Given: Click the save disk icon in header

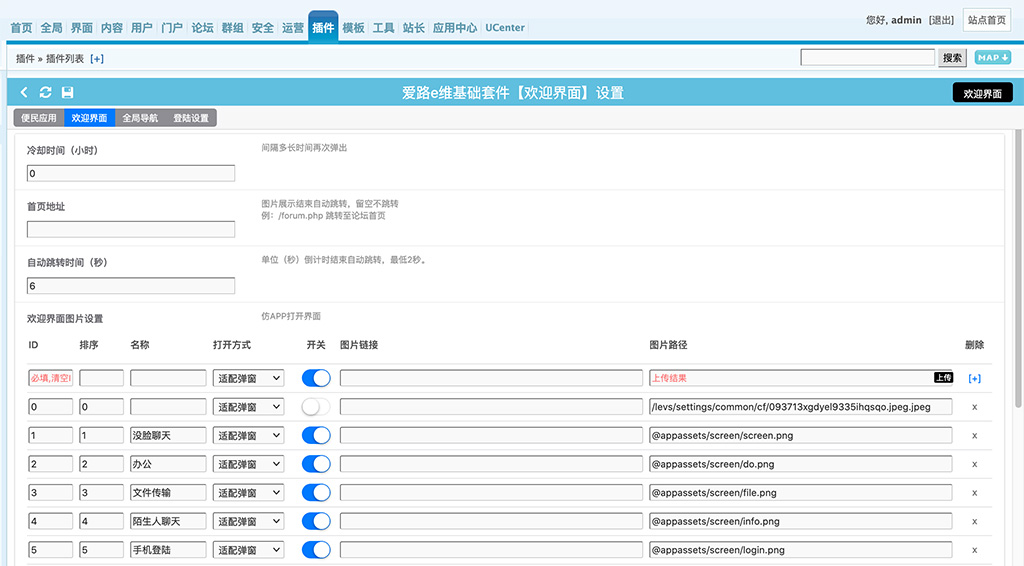Looking at the screenshot, I should [x=67, y=93].
